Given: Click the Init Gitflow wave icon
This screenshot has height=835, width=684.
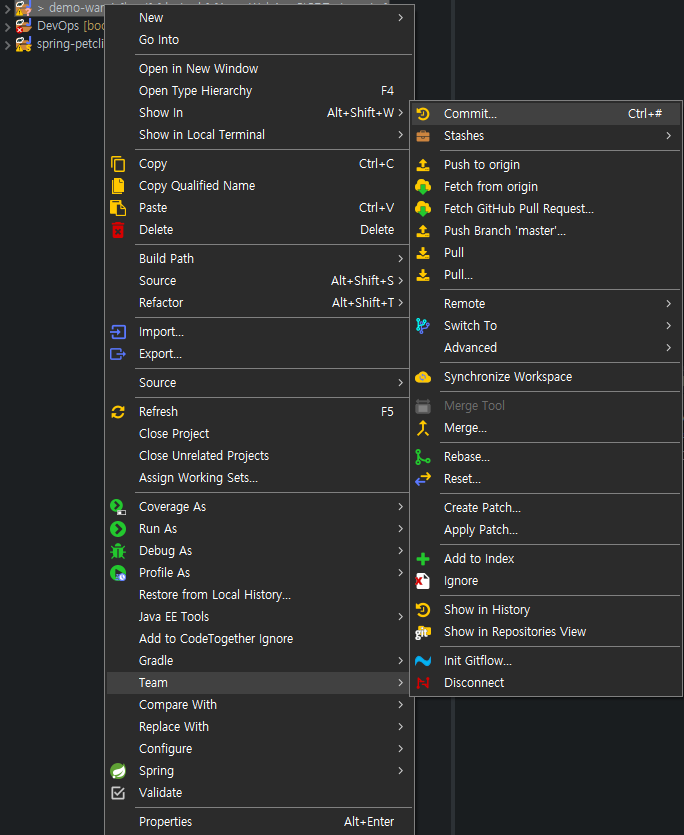Looking at the screenshot, I should click(x=423, y=661).
